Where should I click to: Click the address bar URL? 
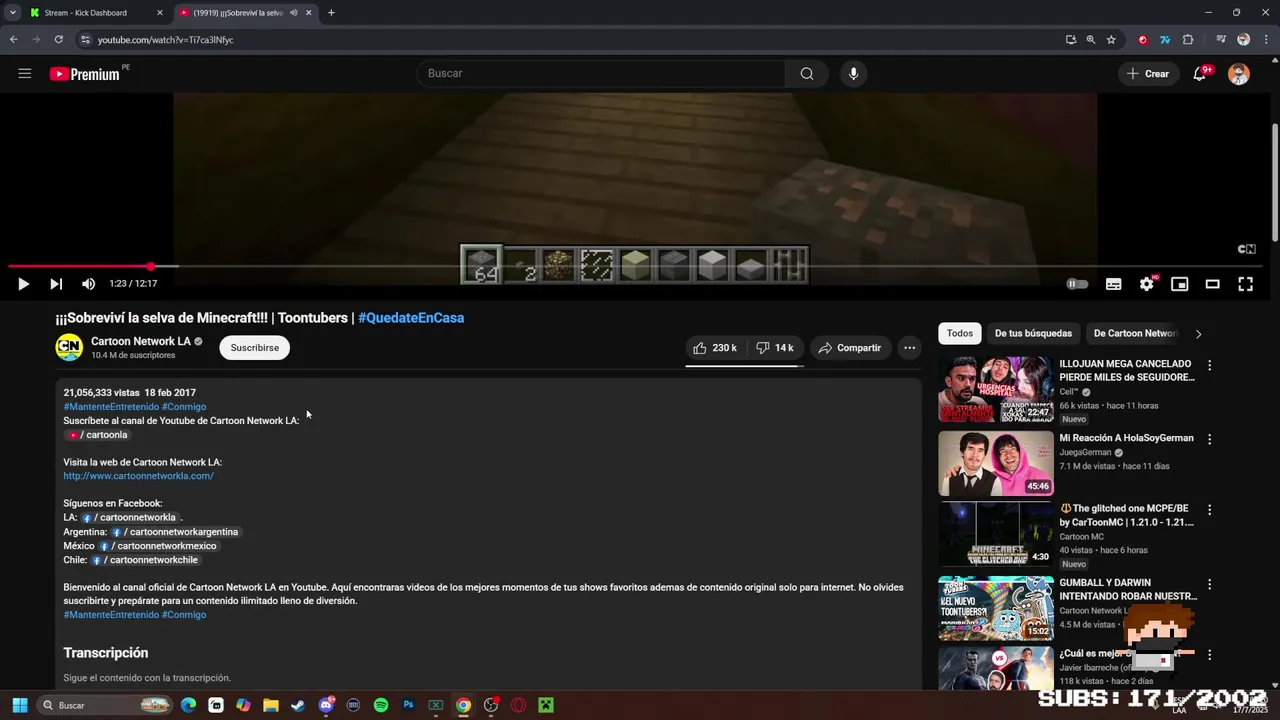click(165, 40)
